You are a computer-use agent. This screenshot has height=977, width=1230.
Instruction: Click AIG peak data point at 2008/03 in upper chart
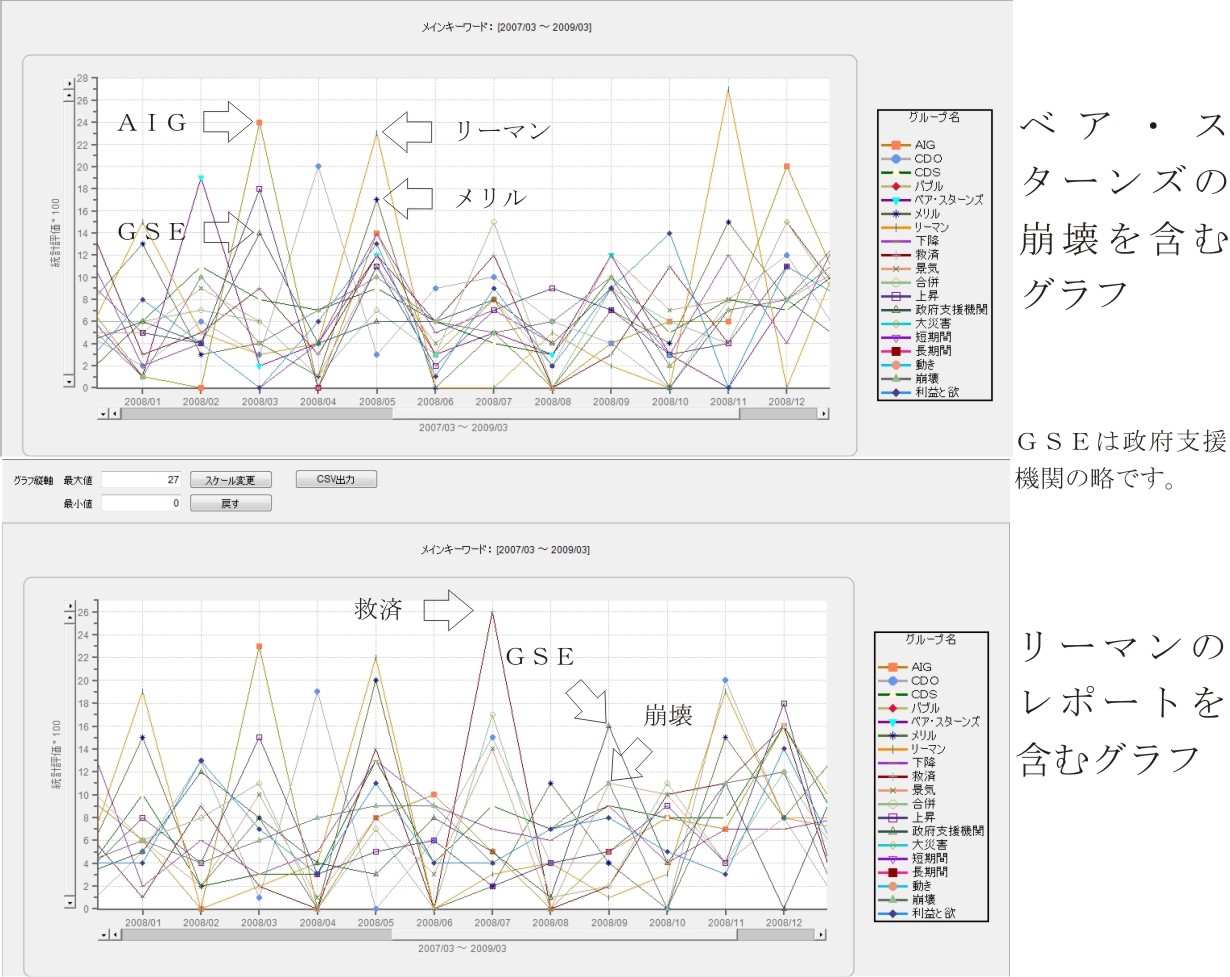tap(259, 123)
